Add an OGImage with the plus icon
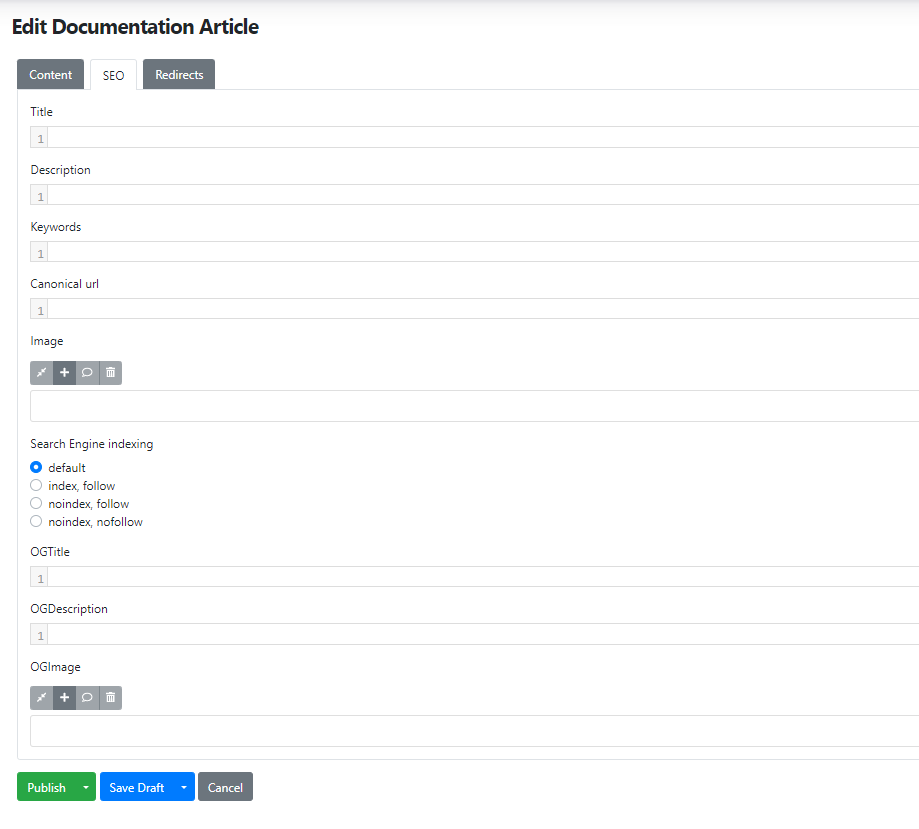This screenshot has height=829, width=919. click(65, 698)
